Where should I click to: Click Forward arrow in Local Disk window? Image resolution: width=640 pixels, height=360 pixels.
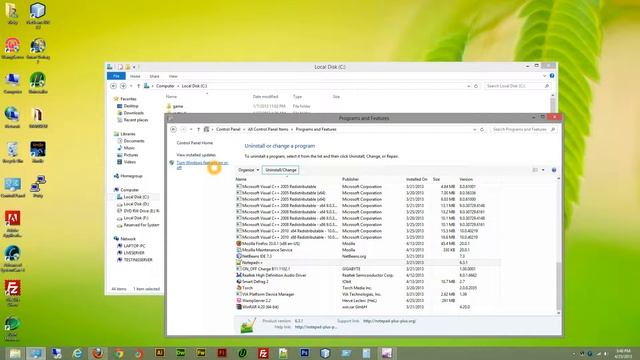tap(123, 86)
